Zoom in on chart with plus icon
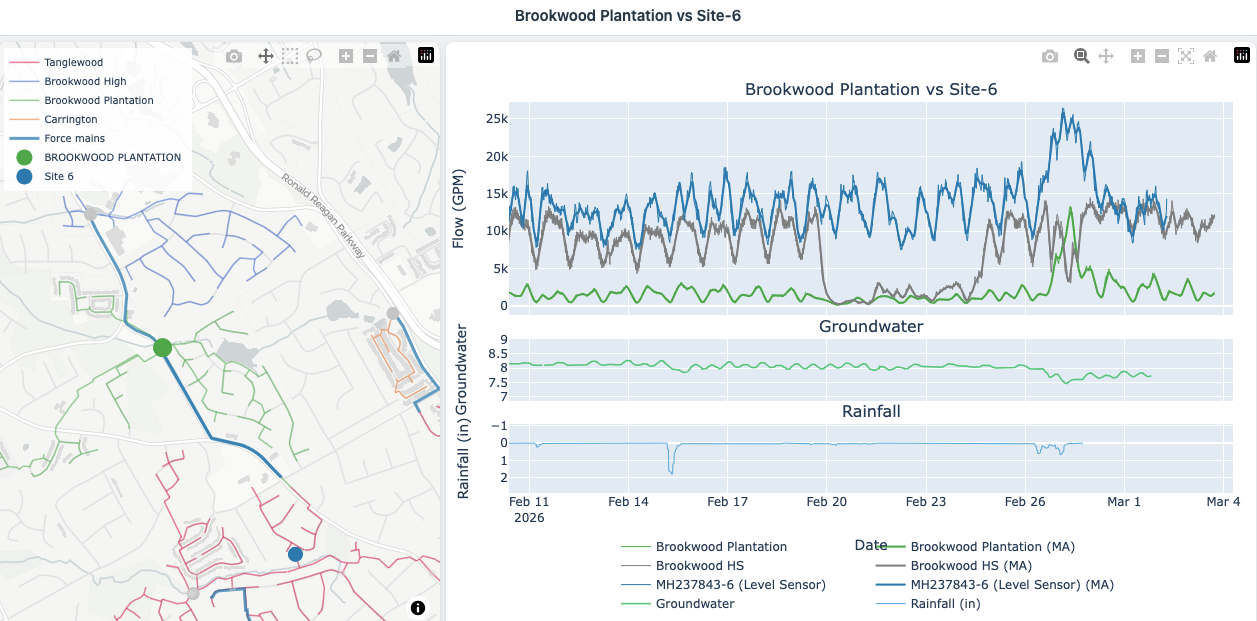The height and width of the screenshot is (621, 1257). (1138, 56)
